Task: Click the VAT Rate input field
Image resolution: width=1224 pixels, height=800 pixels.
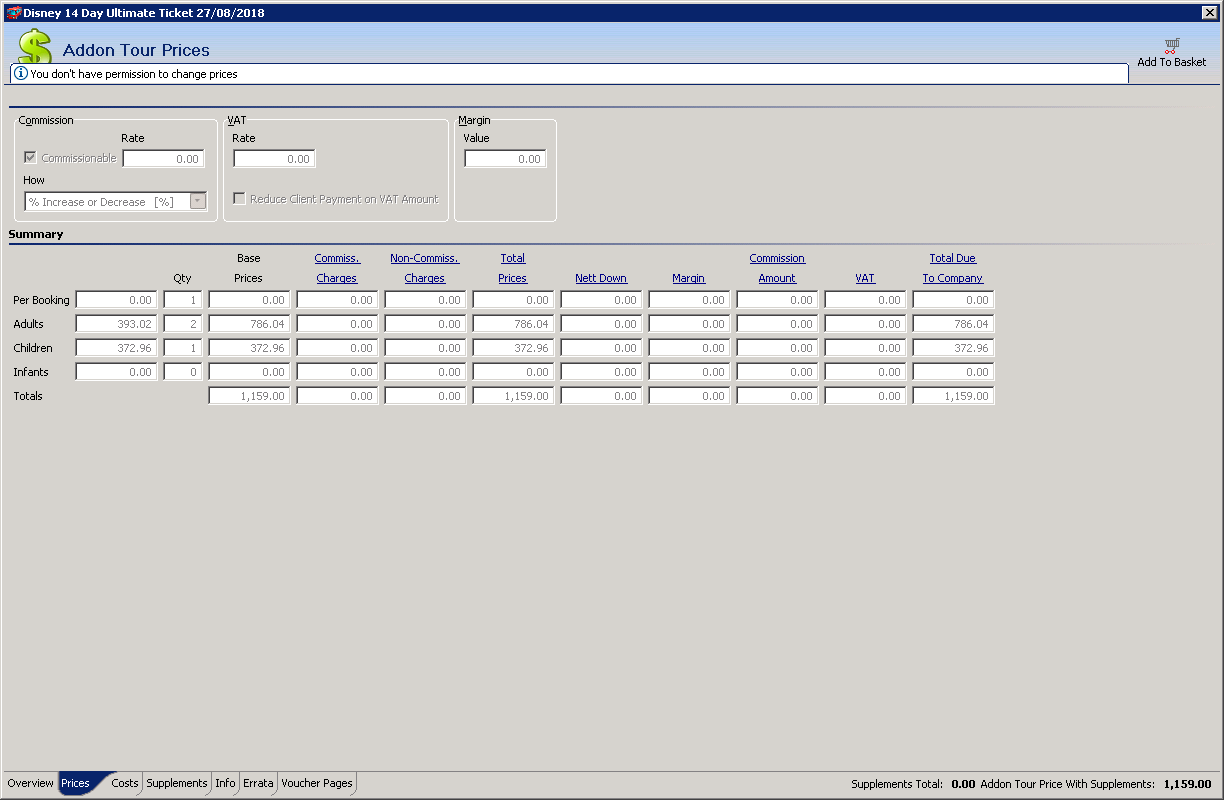Action: click(x=274, y=159)
